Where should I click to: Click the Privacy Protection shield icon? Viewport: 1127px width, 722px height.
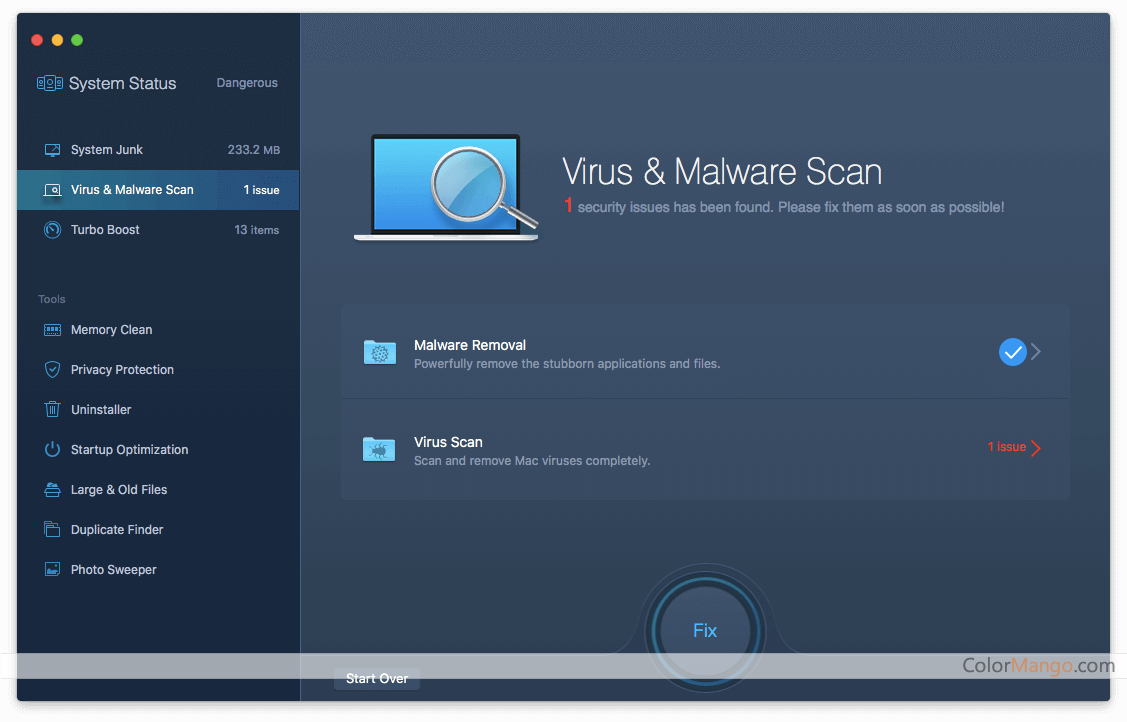pyautogui.click(x=52, y=370)
